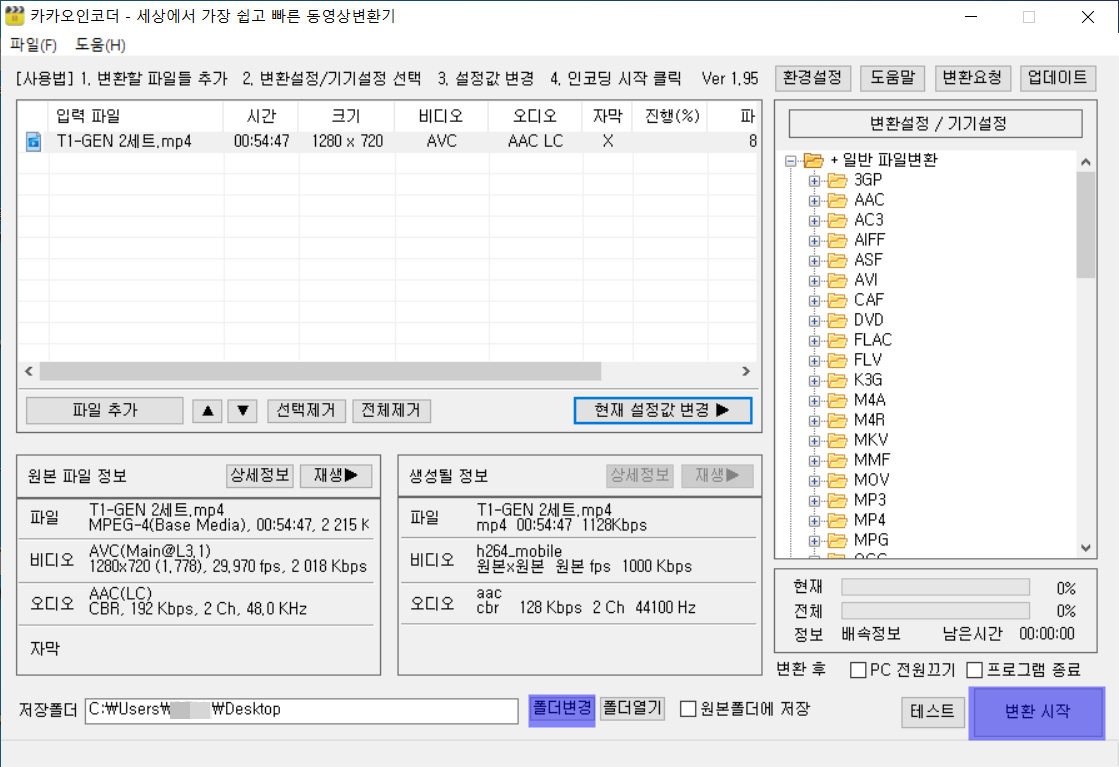Screen dimensions: 1119x767
Task: Click the AC3 folder icon
Action: (837, 220)
